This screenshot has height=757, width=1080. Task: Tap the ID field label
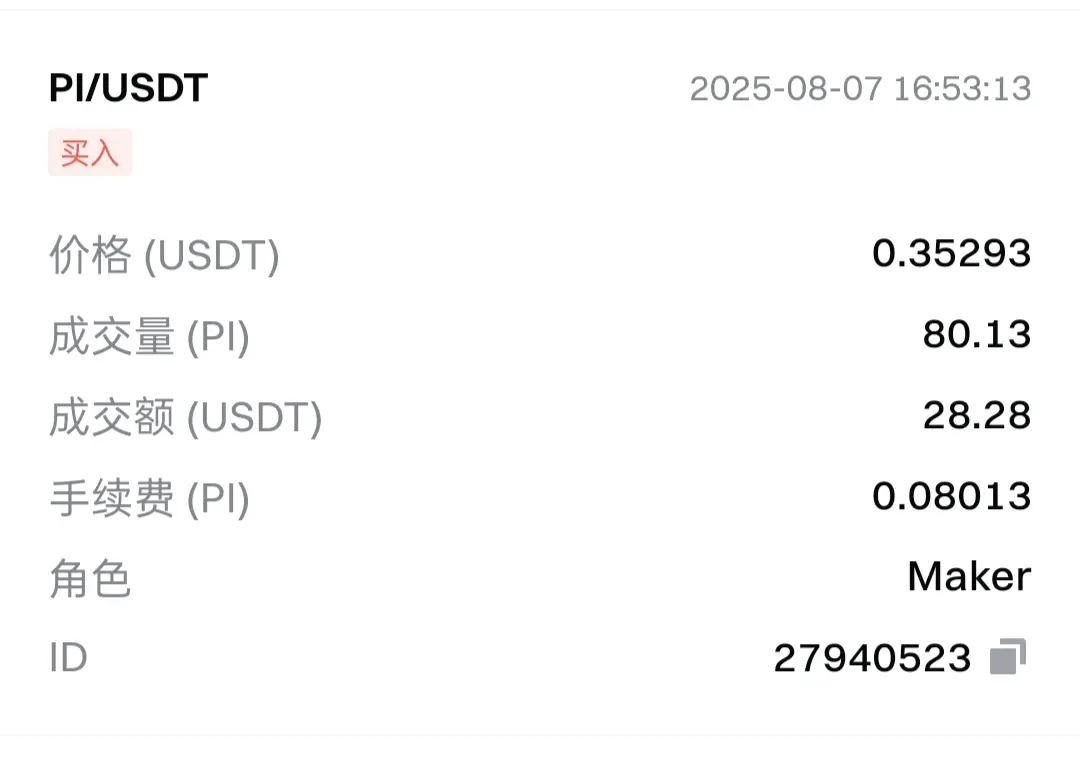coord(68,658)
